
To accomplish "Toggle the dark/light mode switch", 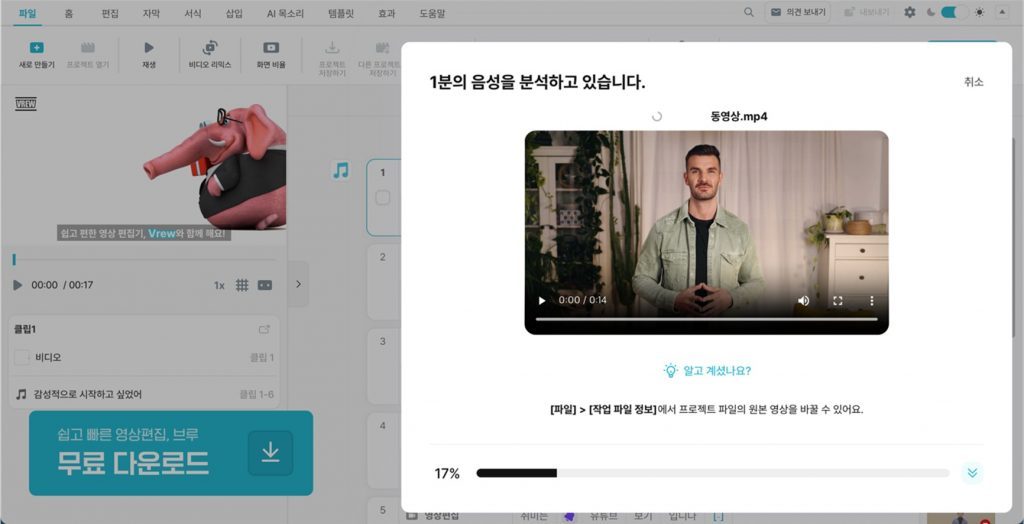I will click(x=954, y=12).
